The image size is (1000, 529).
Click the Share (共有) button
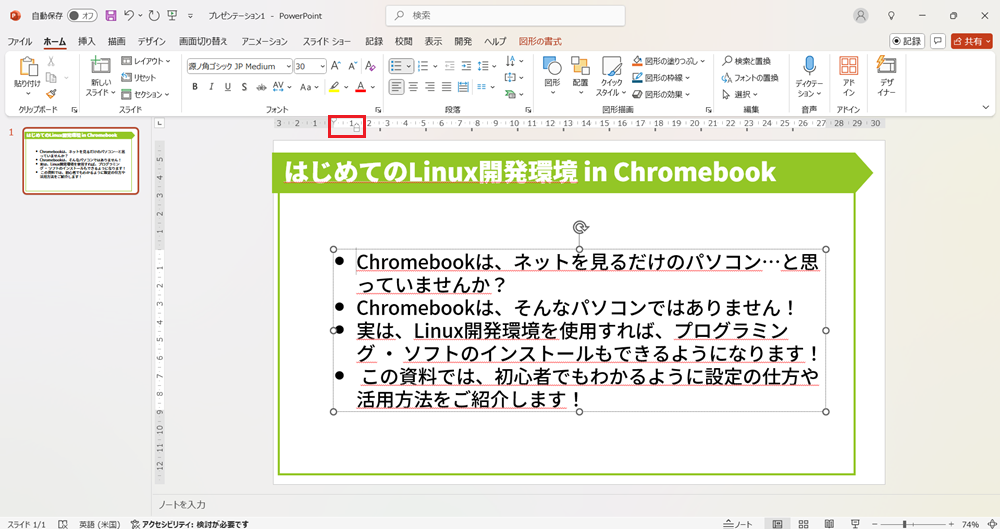[971, 41]
